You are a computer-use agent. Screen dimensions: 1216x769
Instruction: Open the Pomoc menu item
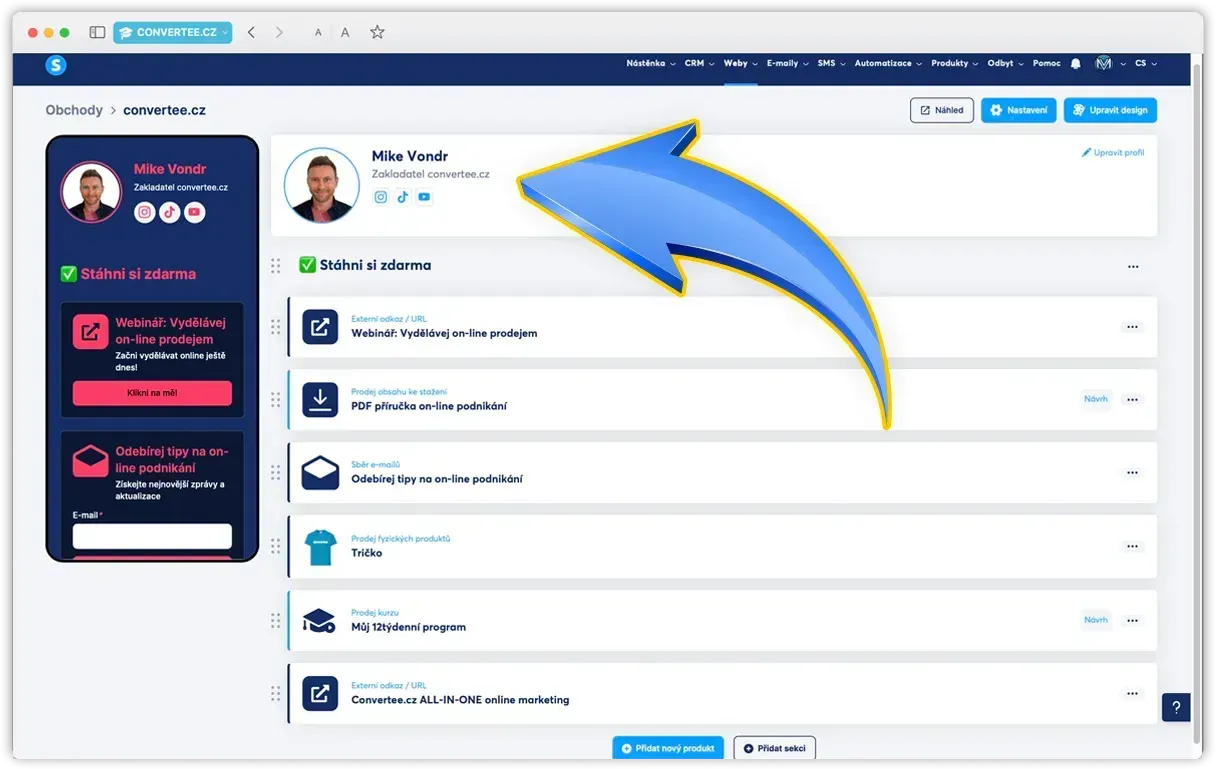pos(1047,63)
